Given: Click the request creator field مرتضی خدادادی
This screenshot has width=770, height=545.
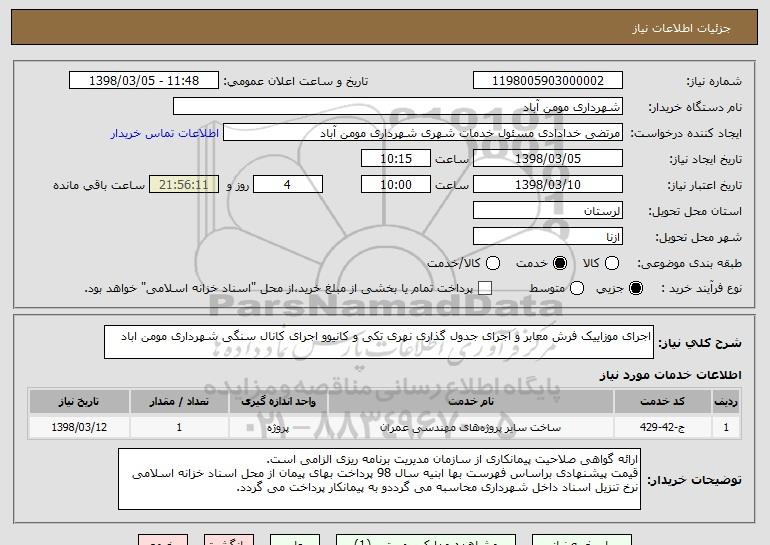Looking at the screenshot, I should 423,133.
